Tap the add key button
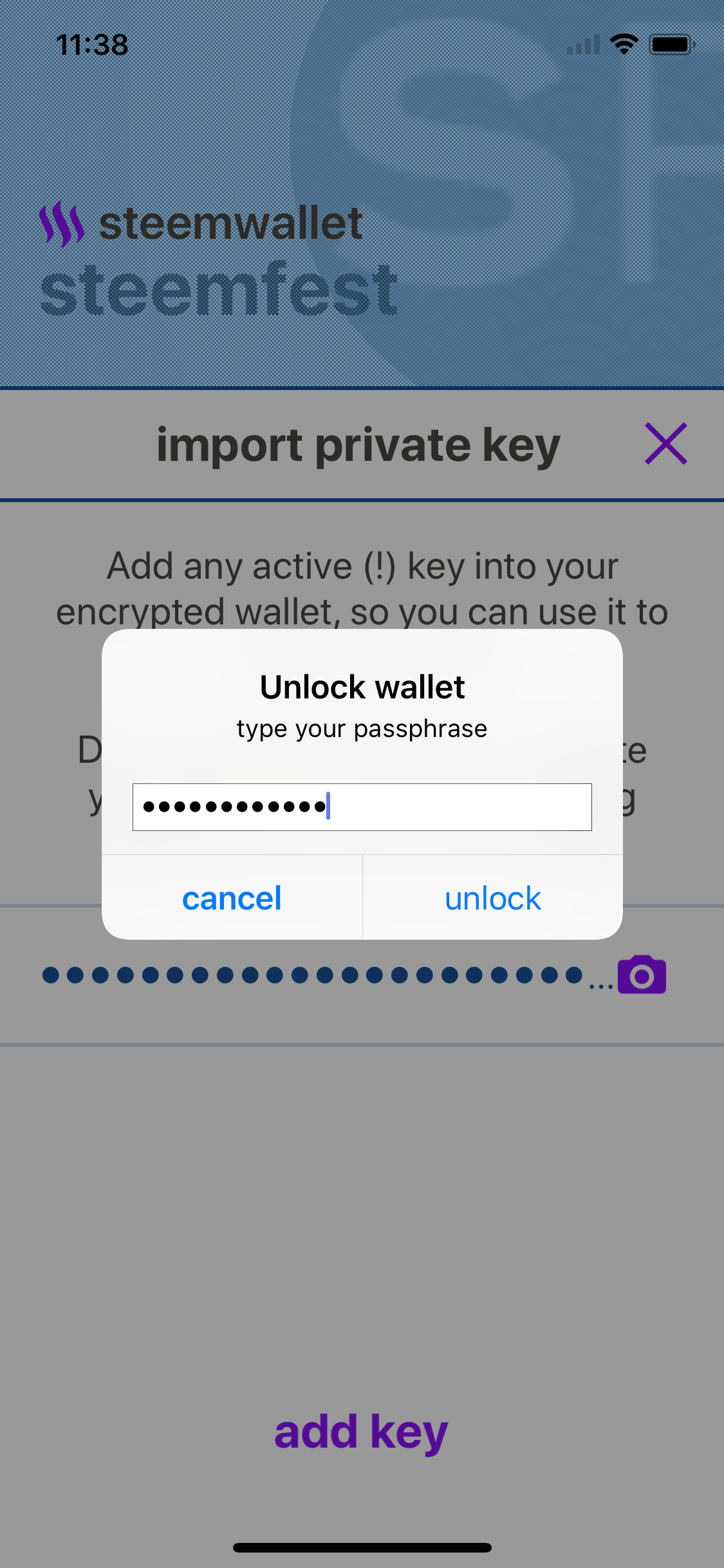Viewport: 724px width, 1568px height. click(x=361, y=1432)
